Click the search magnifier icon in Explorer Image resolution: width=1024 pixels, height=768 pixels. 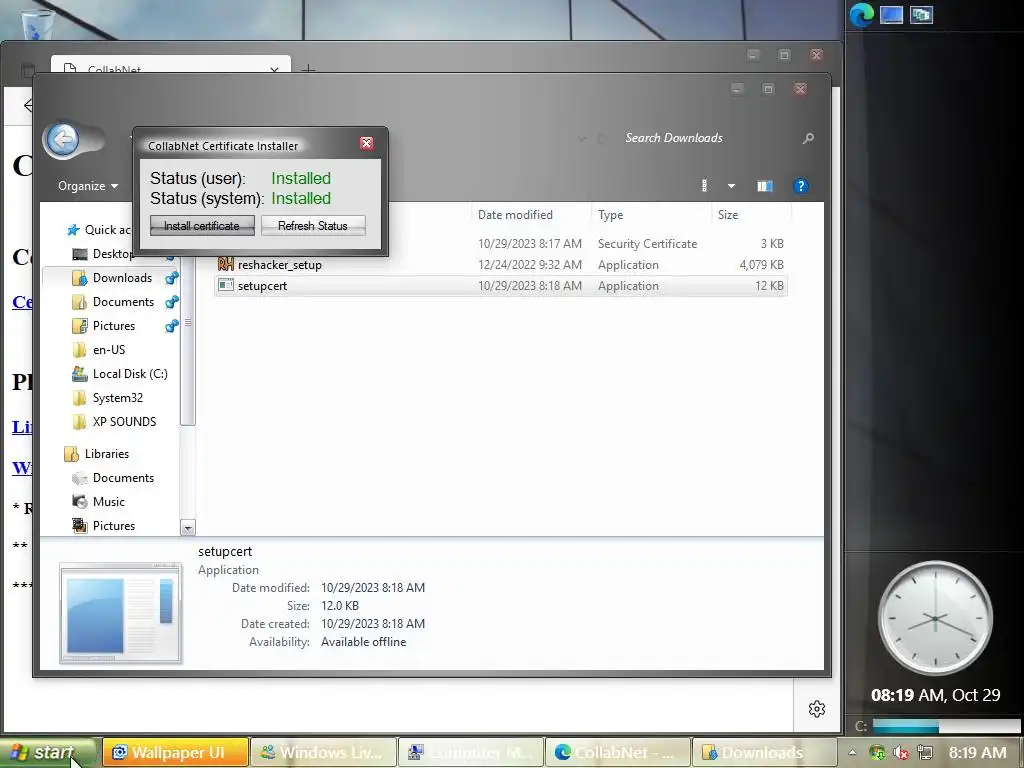(808, 138)
